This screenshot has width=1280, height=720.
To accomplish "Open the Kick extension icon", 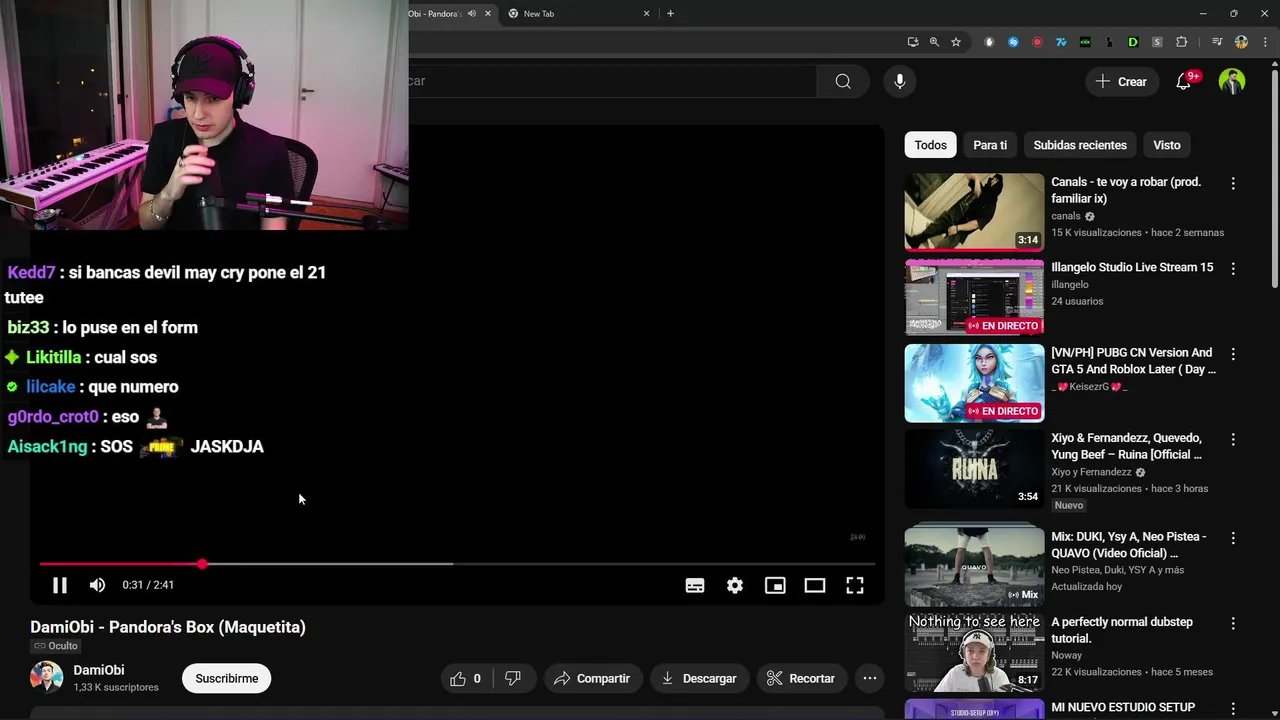I will [x=1085, y=42].
